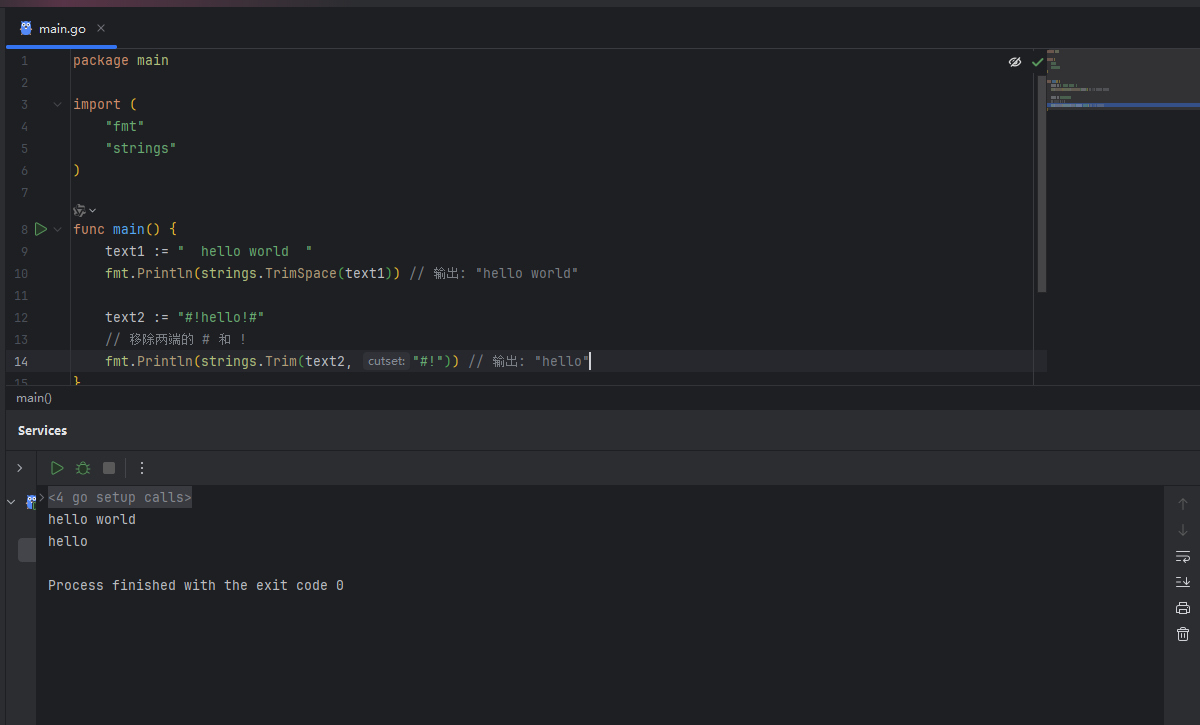
Task: Click the 'text2 := "#!hello!#"' line
Action: (185, 317)
